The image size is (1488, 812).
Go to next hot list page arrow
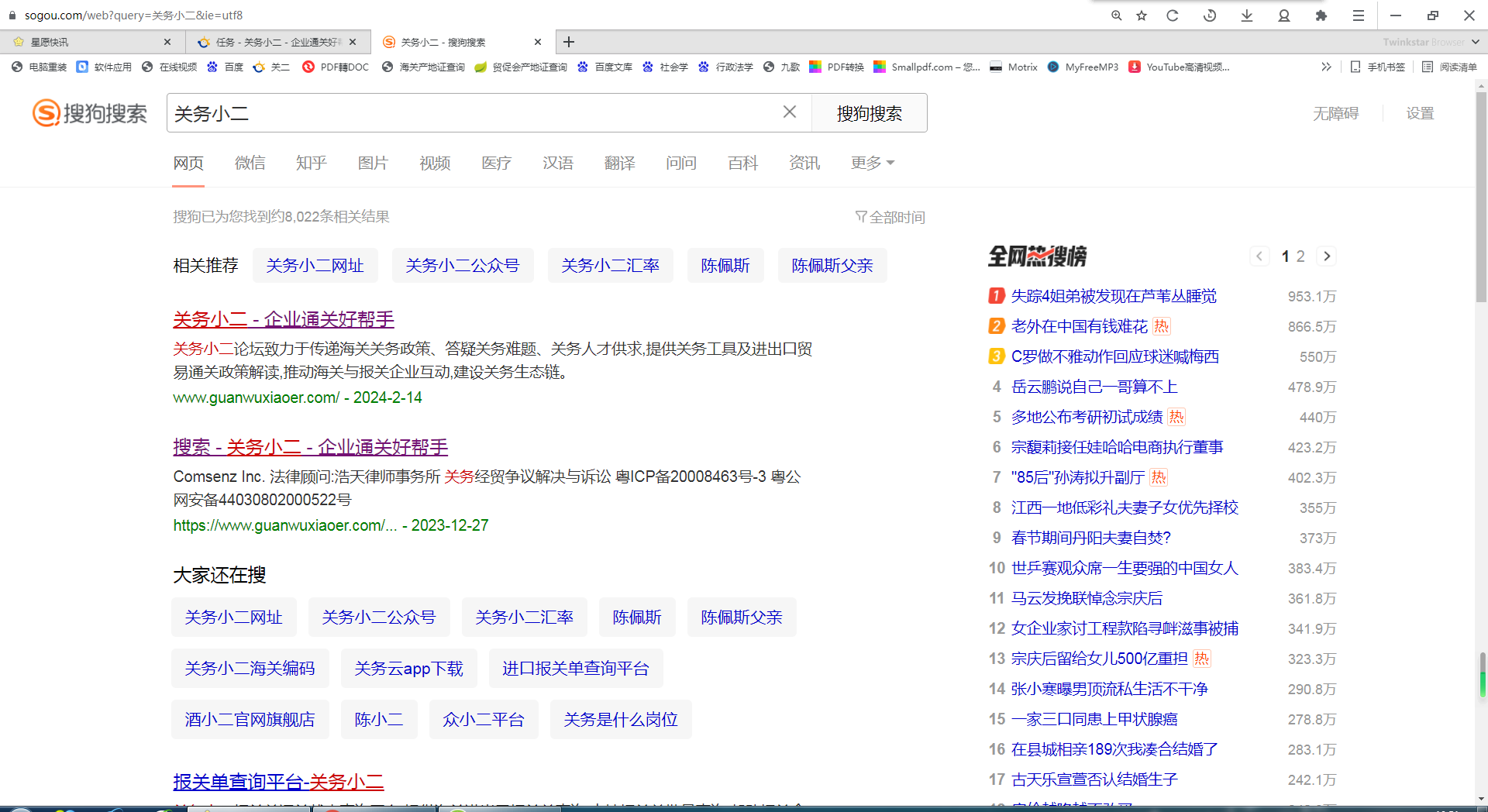[1327, 256]
